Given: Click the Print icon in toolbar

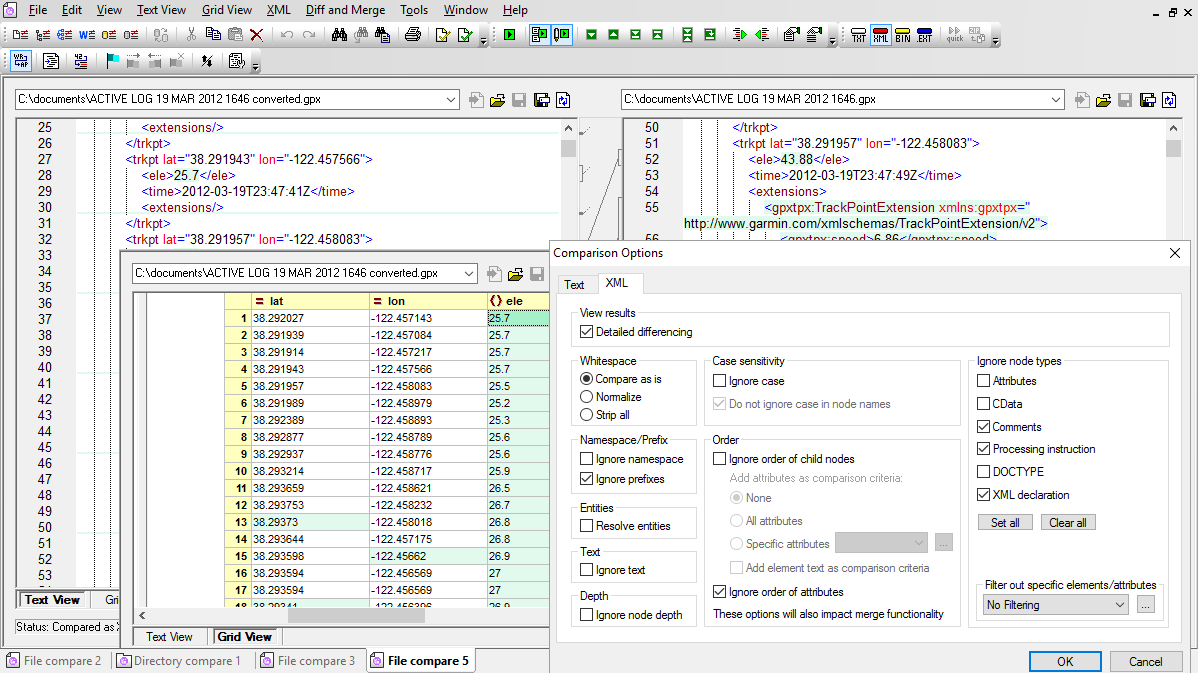Looking at the screenshot, I should tap(412, 35).
